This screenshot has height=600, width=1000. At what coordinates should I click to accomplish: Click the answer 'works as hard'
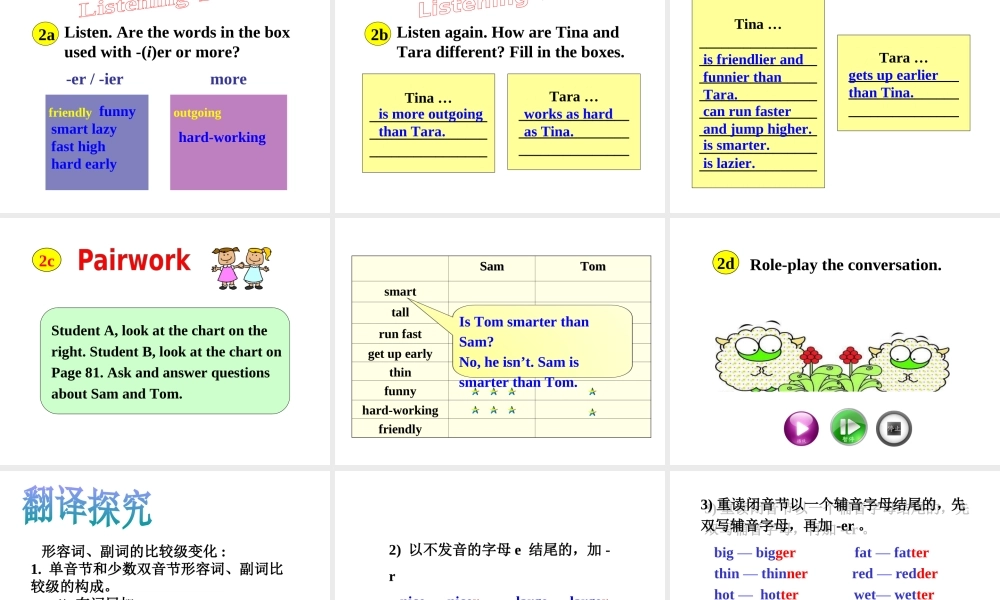568,114
